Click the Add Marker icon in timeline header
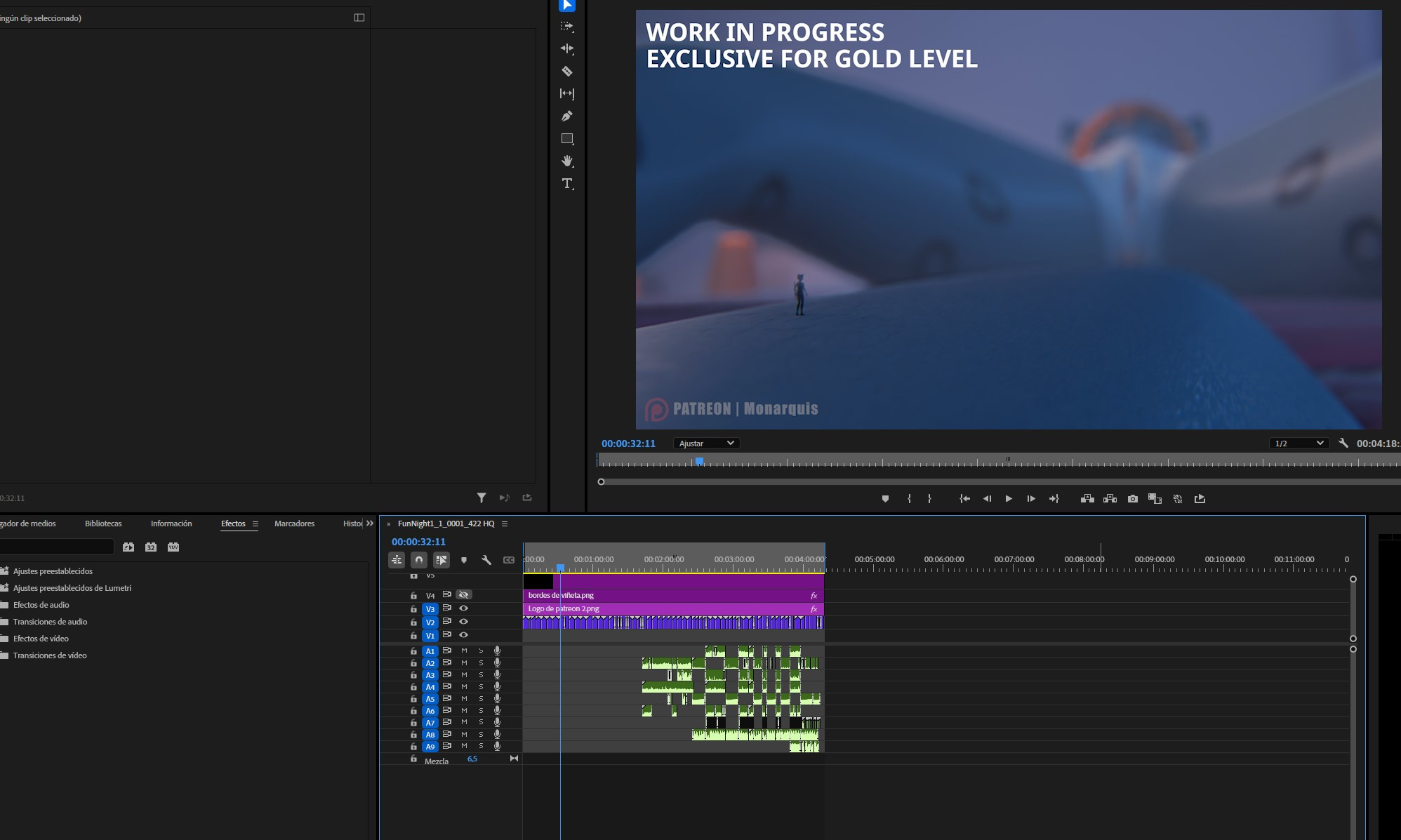This screenshot has width=1401, height=840. [x=463, y=560]
